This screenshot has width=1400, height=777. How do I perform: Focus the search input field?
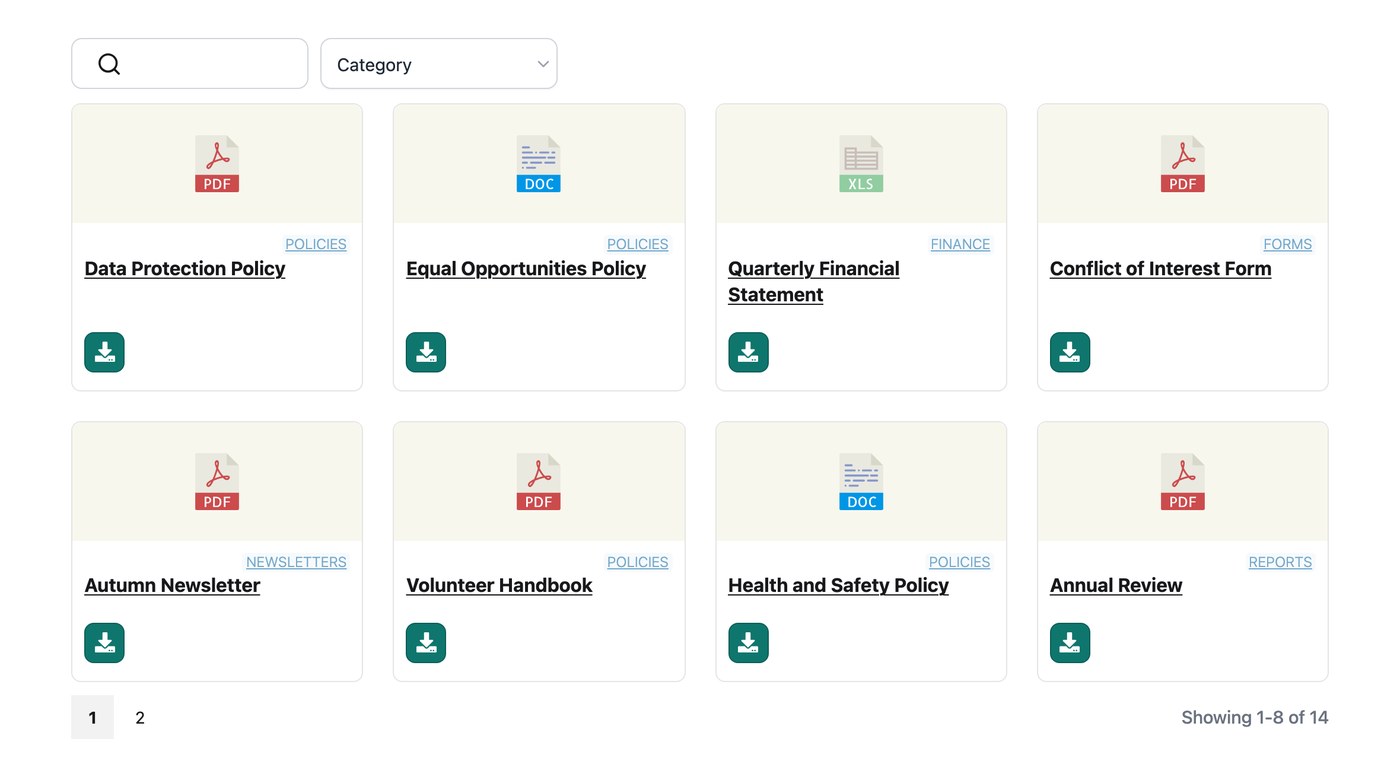(x=190, y=64)
